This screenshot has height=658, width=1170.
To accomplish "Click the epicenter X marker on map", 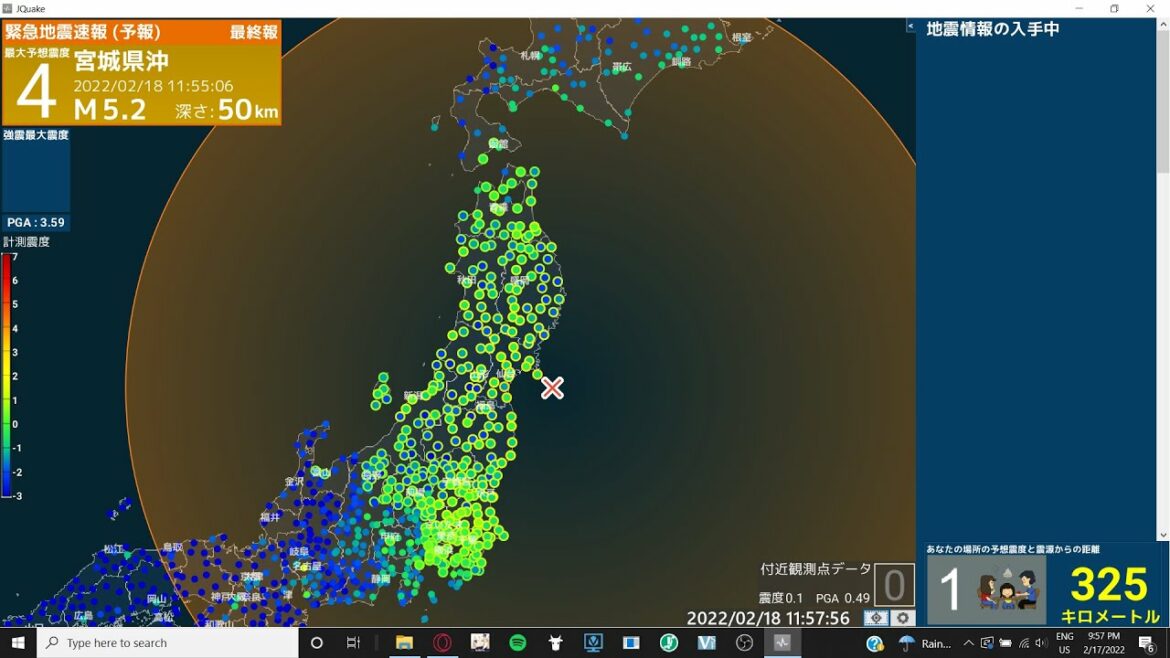I will (552, 388).
